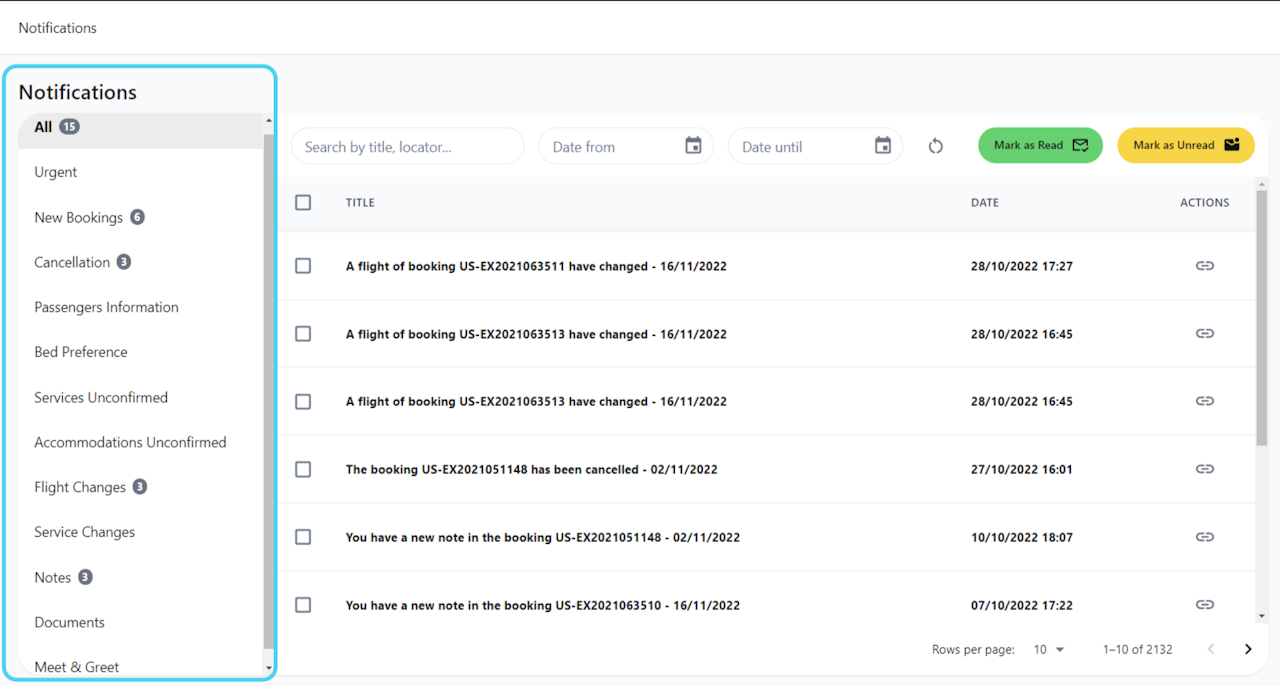
Task: Select the checkbox for the cancelled booking row
Action: (303, 469)
